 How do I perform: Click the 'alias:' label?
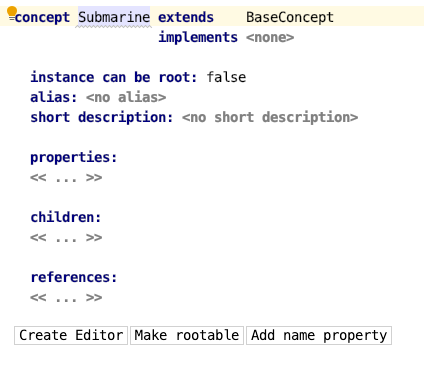[x=54, y=97]
